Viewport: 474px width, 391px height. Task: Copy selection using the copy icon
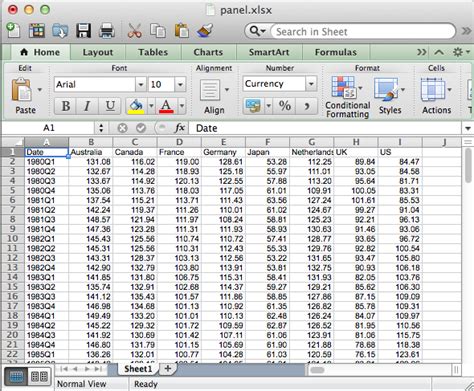pyautogui.click(x=158, y=31)
